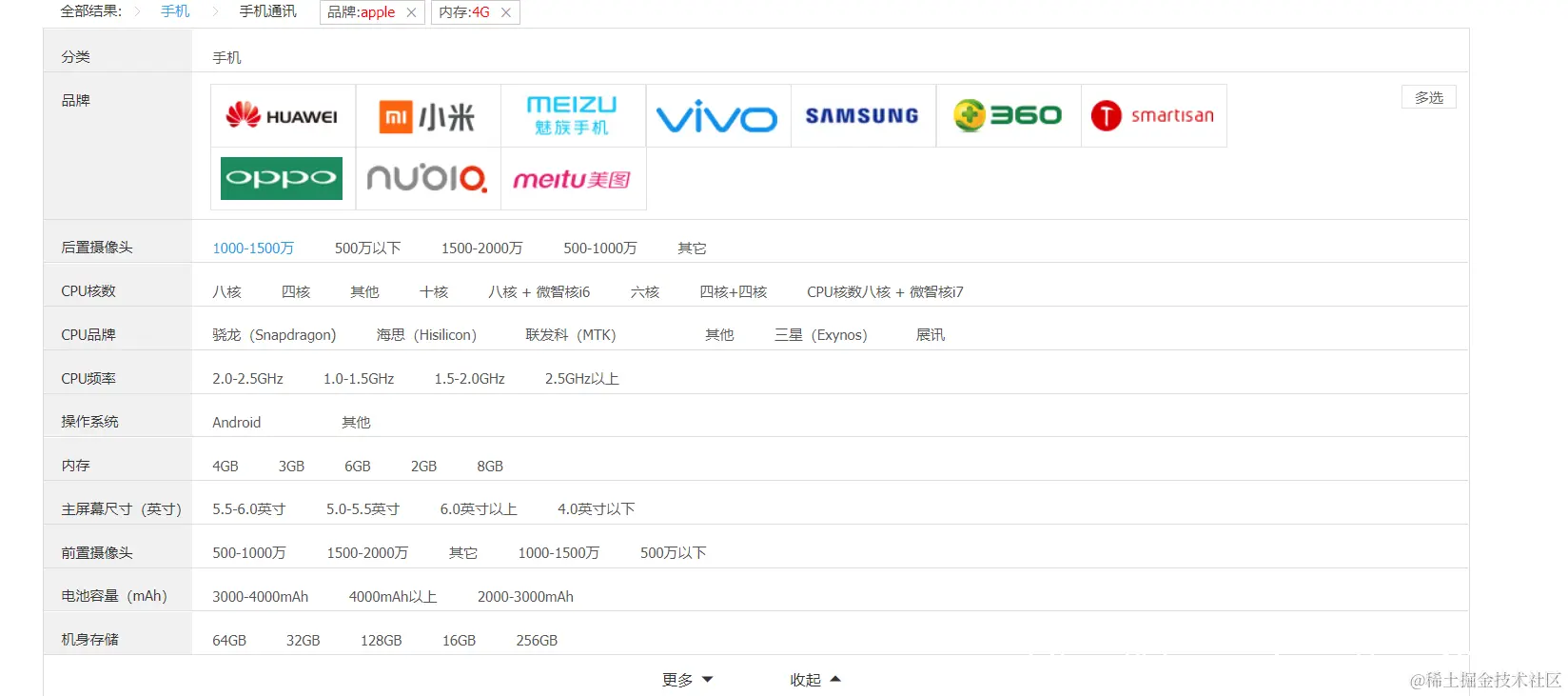Choose 十核 CPU core count

434,292
